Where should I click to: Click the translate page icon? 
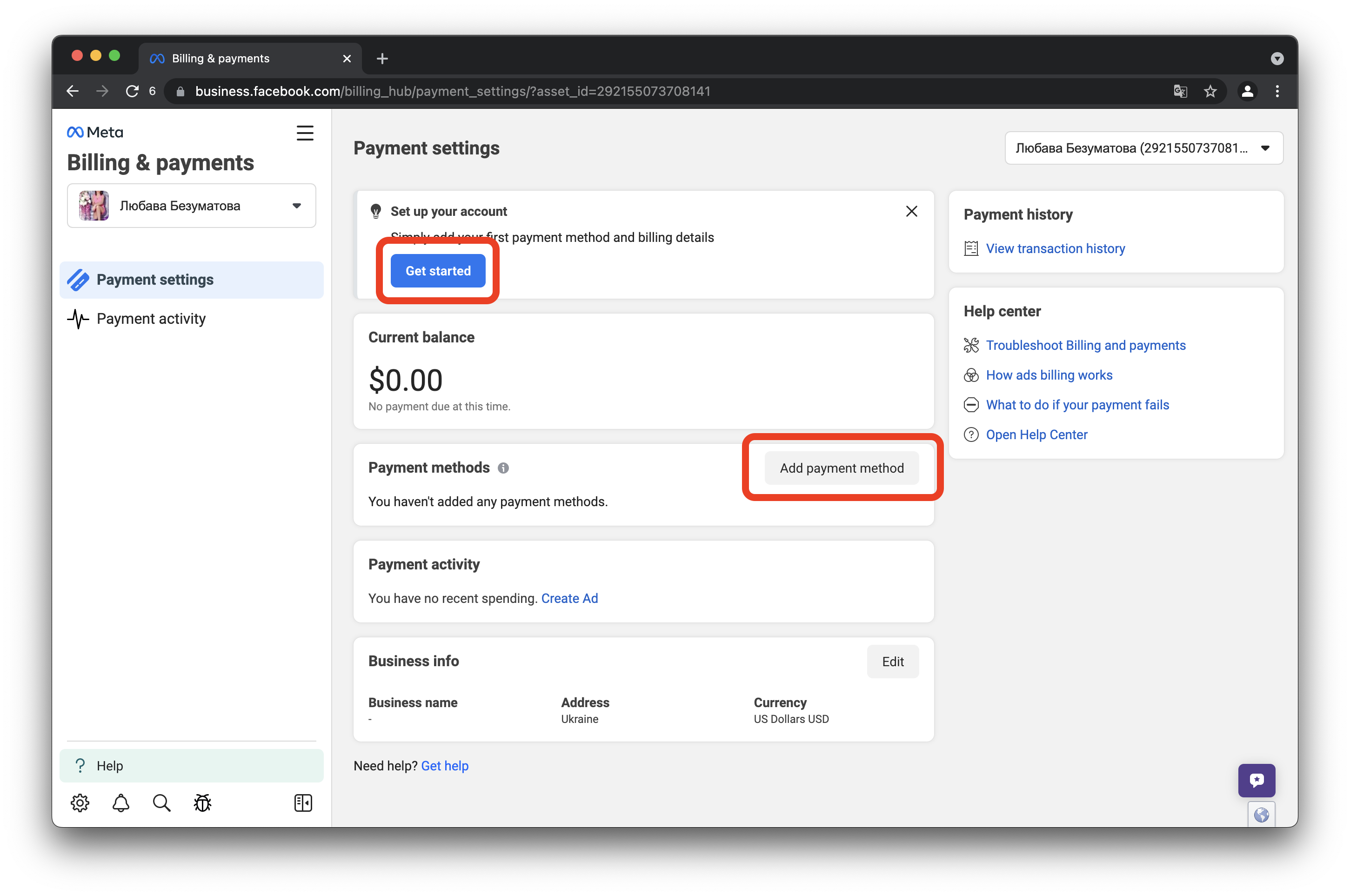coord(1180,91)
